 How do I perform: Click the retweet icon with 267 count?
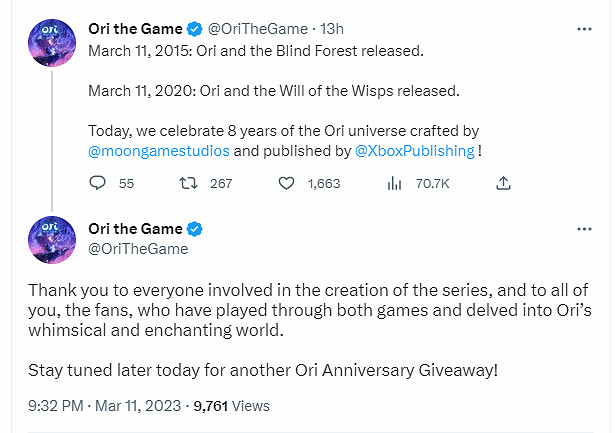pyautogui.click(x=187, y=183)
